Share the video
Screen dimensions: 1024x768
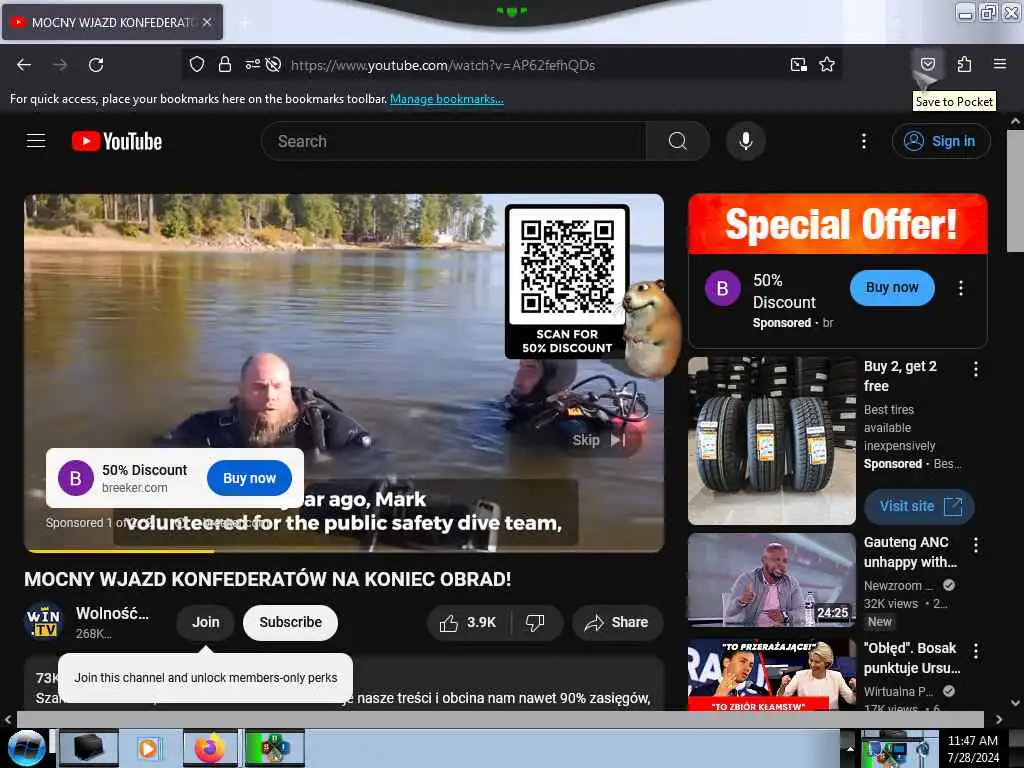point(617,622)
